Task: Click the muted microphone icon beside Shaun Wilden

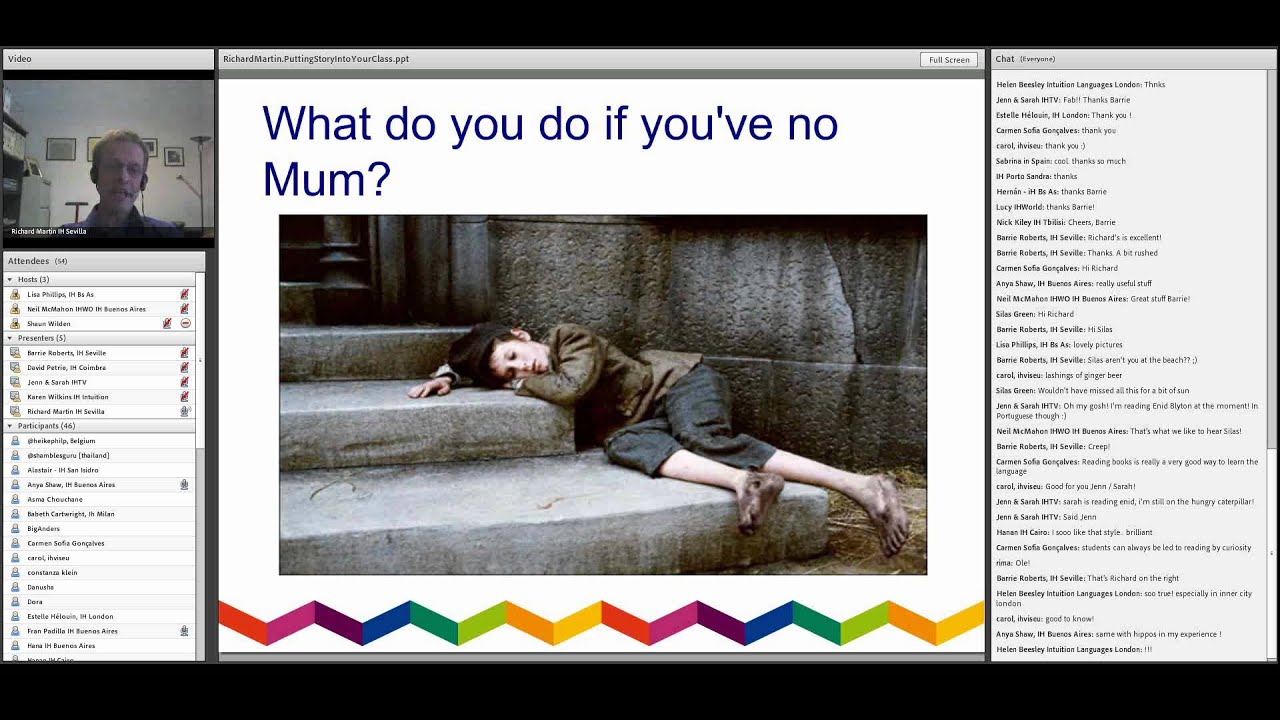Action: click(x=167, y=324)
